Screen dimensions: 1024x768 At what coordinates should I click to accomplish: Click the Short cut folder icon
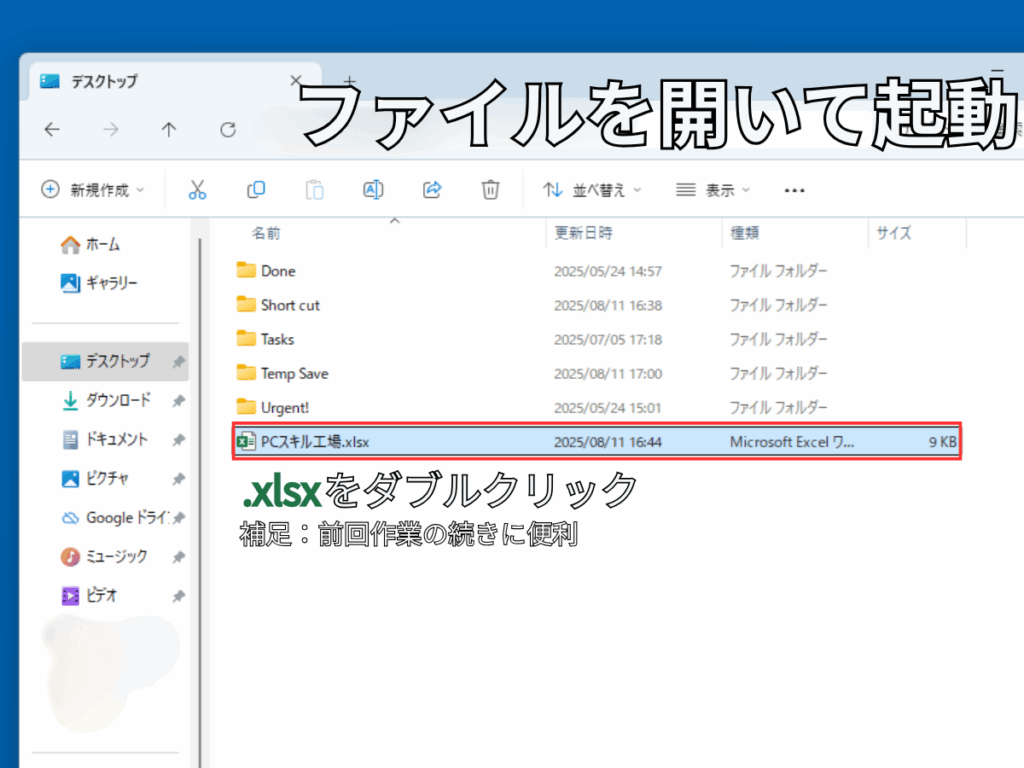(246, 304)
